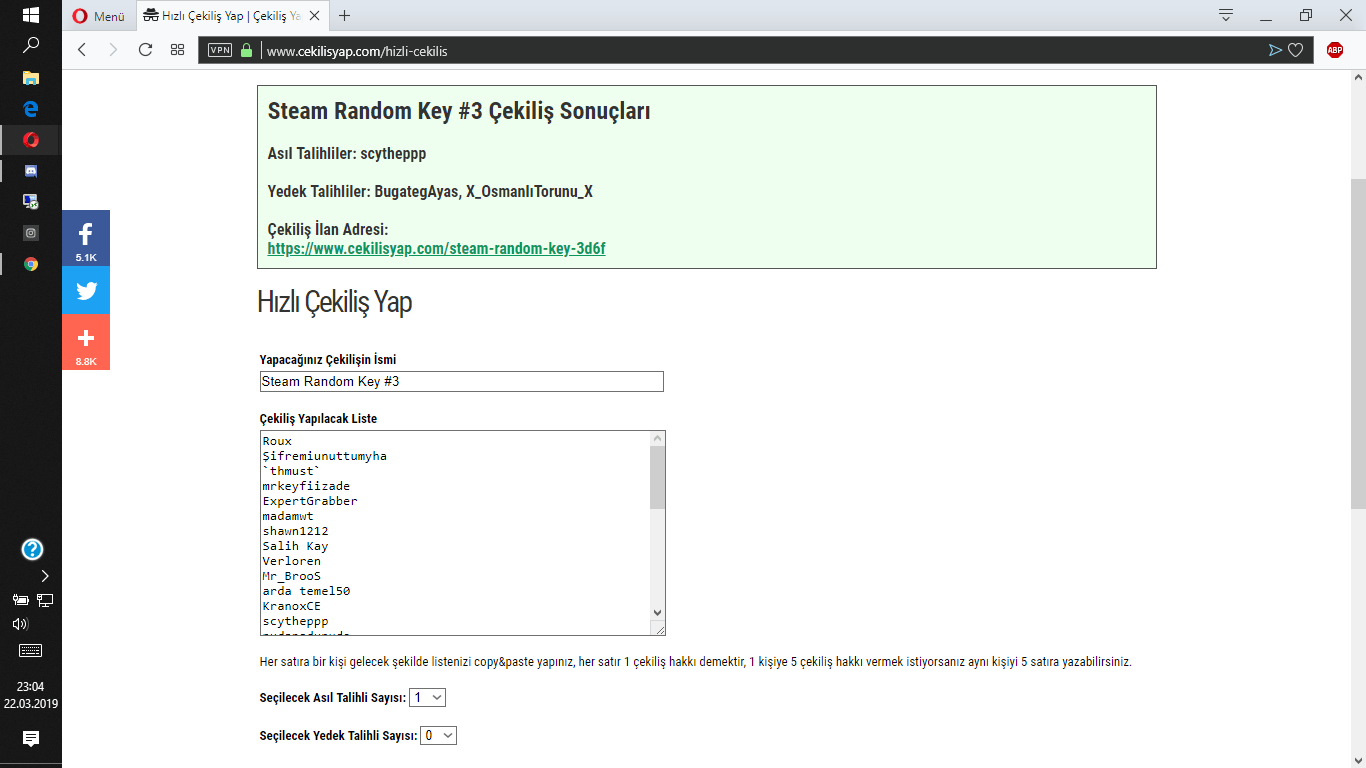
Task: Open Google Chrome from the taskbar
Action: [31, 264]
